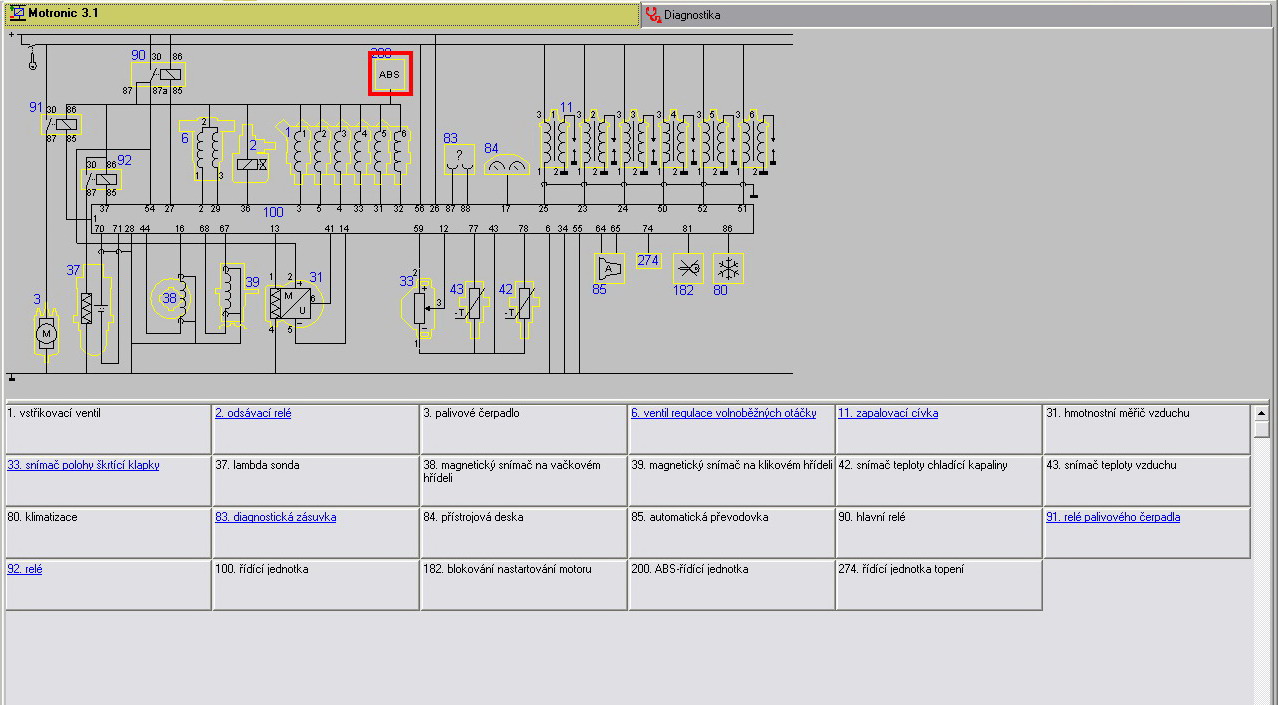The width and height of the screenshot is (1278, 705).
Task: Select cell '85. automatická převodovka'
Action: [732, 532]
